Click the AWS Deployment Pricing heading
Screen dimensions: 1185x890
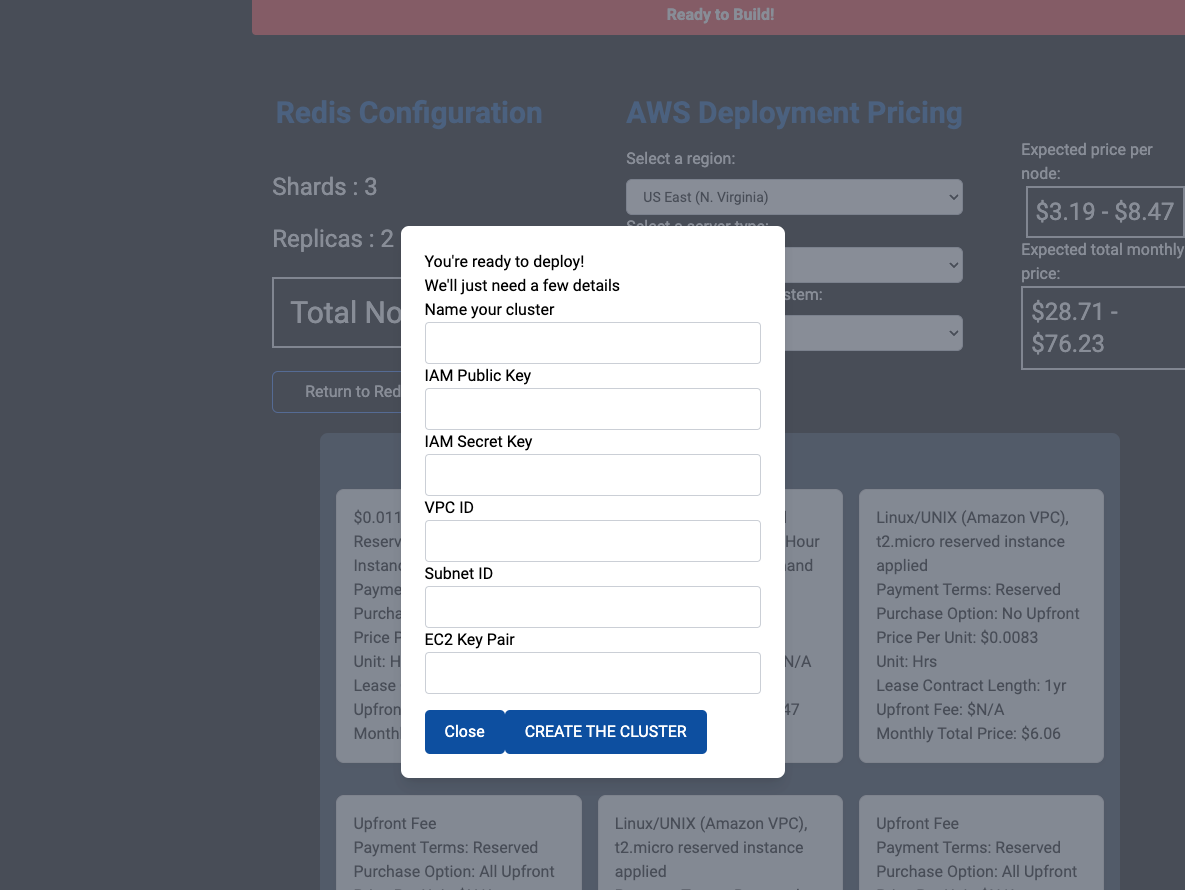794,113
